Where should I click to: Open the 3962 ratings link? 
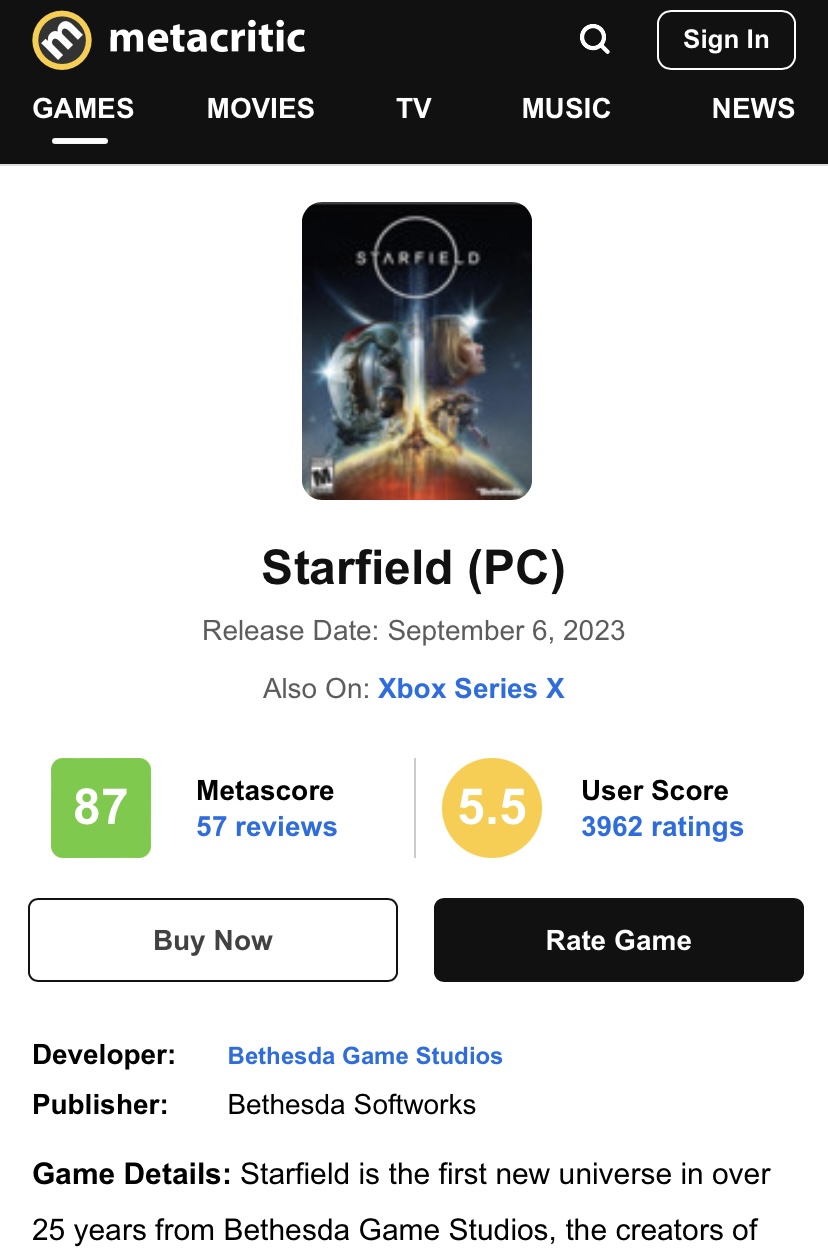click(x=662, y=827)
